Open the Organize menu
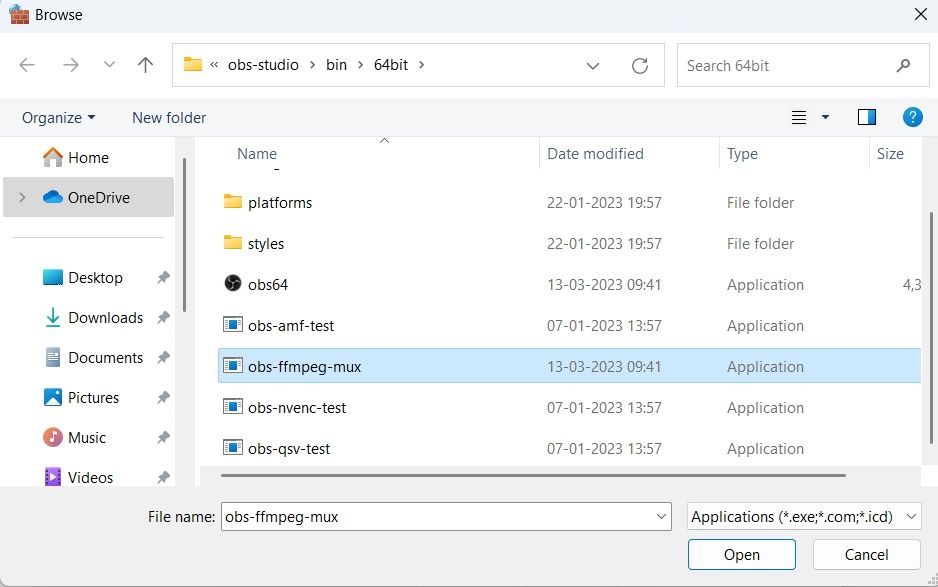Screen dimensions: 938x587 [x=57, y=117]
